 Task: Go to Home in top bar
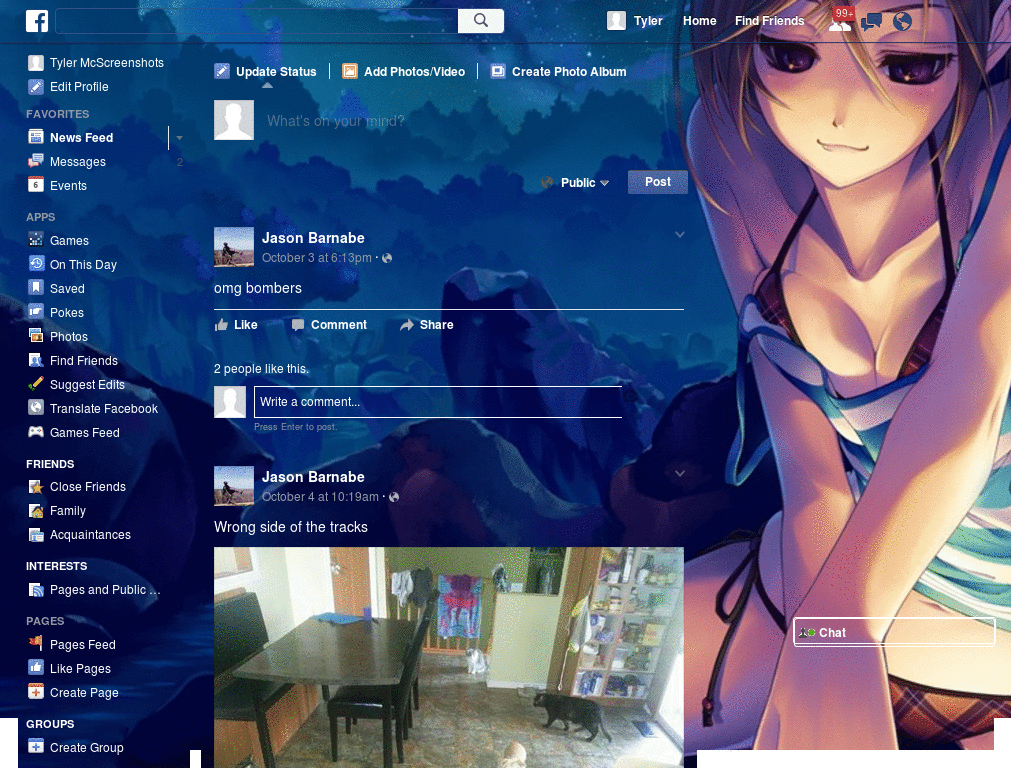[699, 21]
